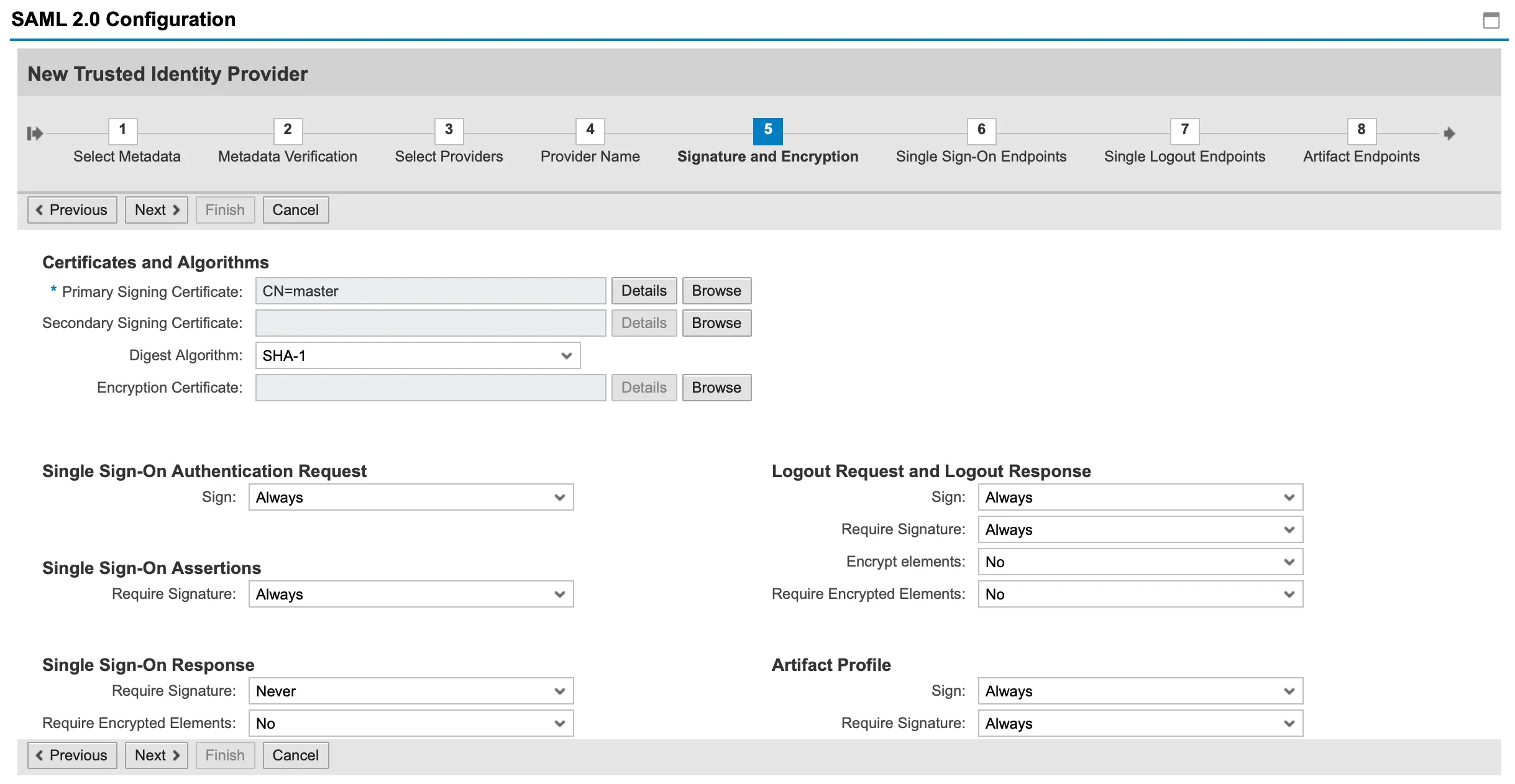Open Logout Encrypt elements dropdown
1515x784 pixels.
pyautogui.click(x=1140, y=562)
